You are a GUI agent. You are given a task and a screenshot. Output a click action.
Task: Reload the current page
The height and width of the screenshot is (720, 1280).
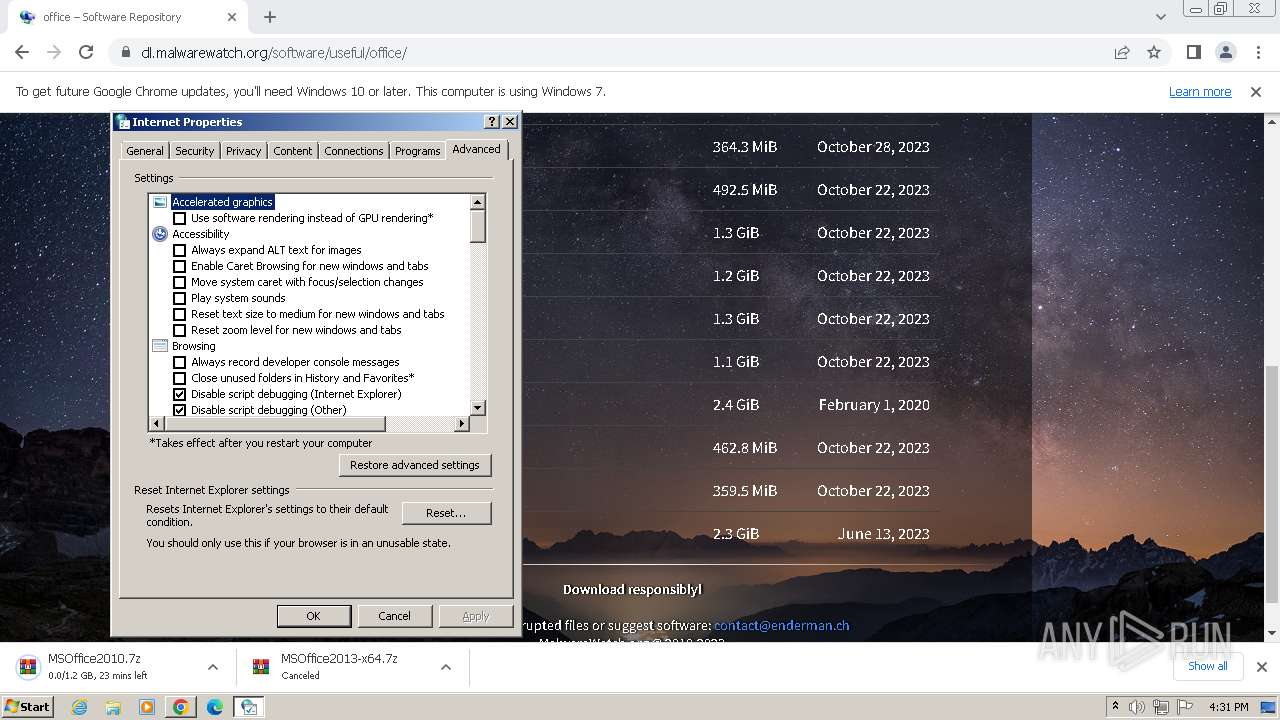click(x=86, y=52)
